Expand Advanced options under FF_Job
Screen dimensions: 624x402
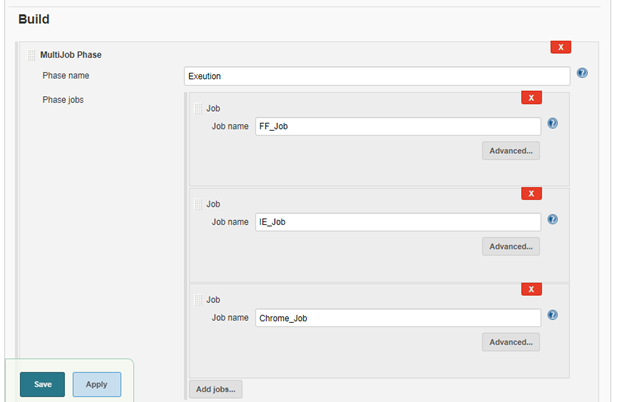click(x=511, y=151)
